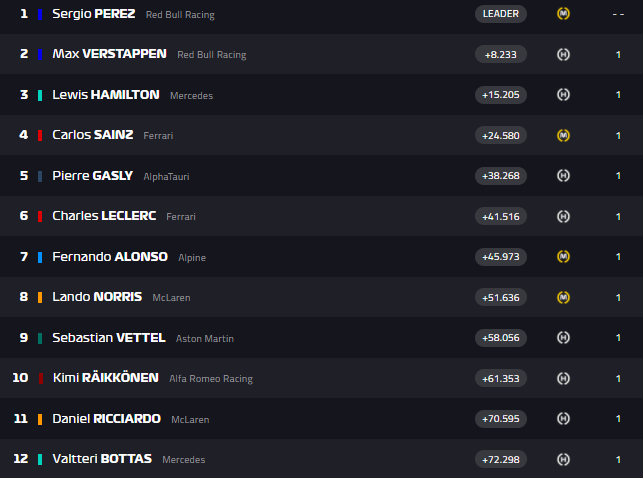The image size is (643, 478).
Task: Click Vettel's pit stop count
Action: click(x=618, y=338)
